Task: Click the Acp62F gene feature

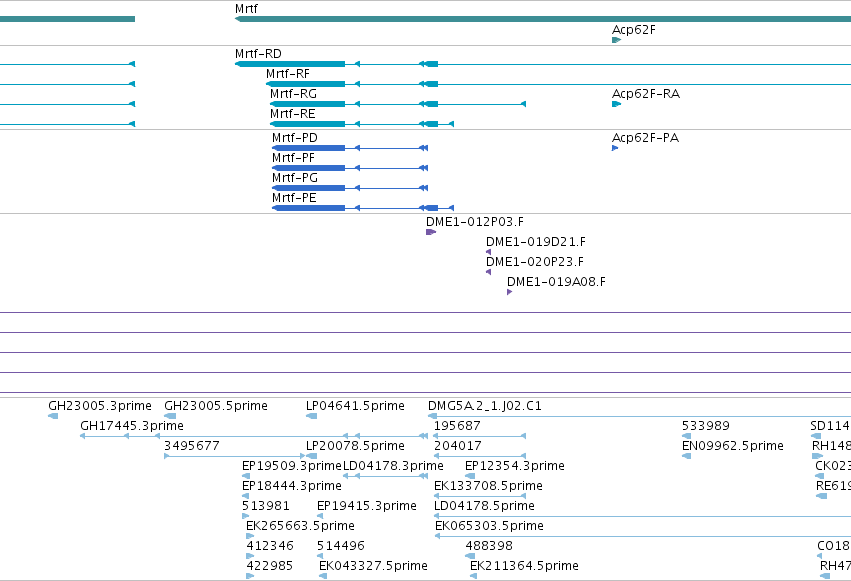Action: pos(616,40)
